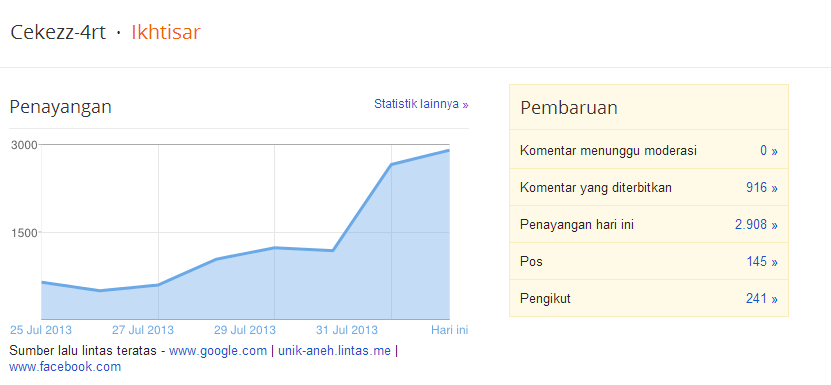The image size is (831, 385).
Task: Click the 'Hari ini' axis label
Action: click(x=450, y=330)
